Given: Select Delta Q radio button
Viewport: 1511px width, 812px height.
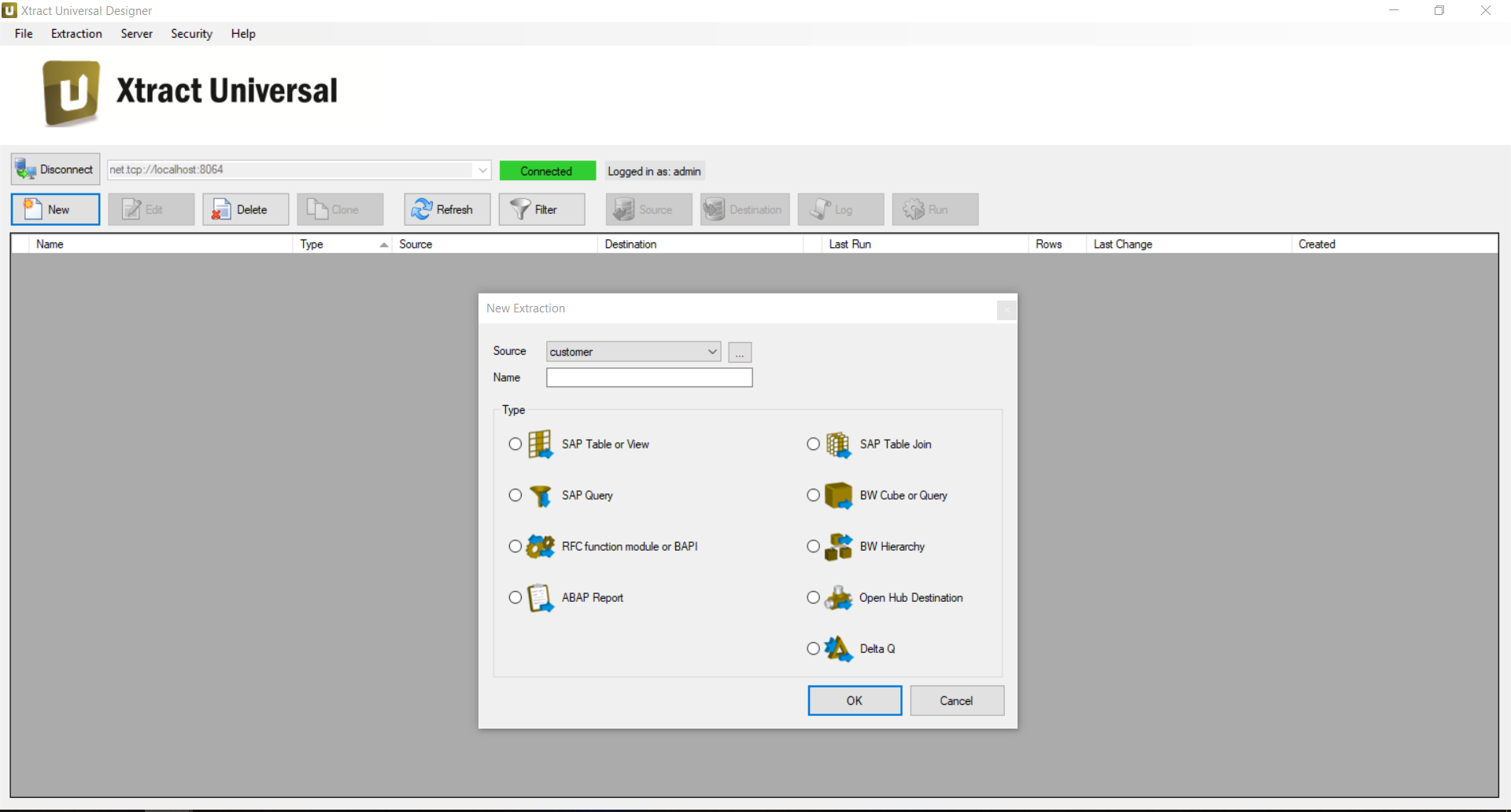Looking at the screenshot, I should tap(814, 648).
